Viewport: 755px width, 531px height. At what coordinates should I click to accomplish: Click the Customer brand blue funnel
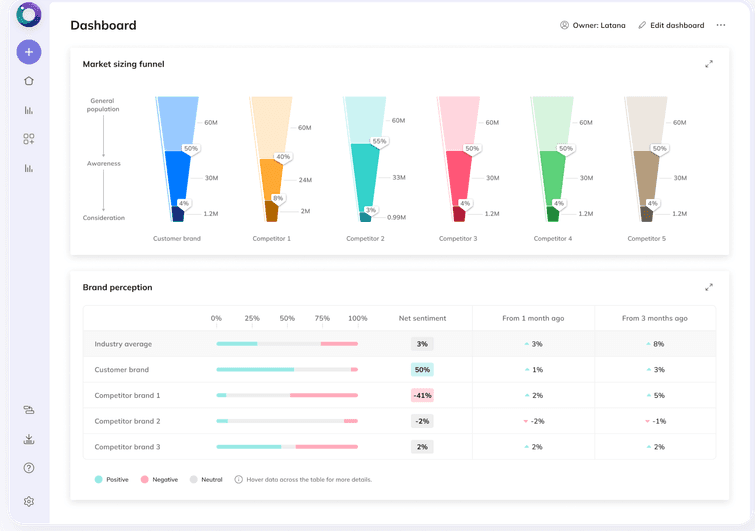click(177, 159)
